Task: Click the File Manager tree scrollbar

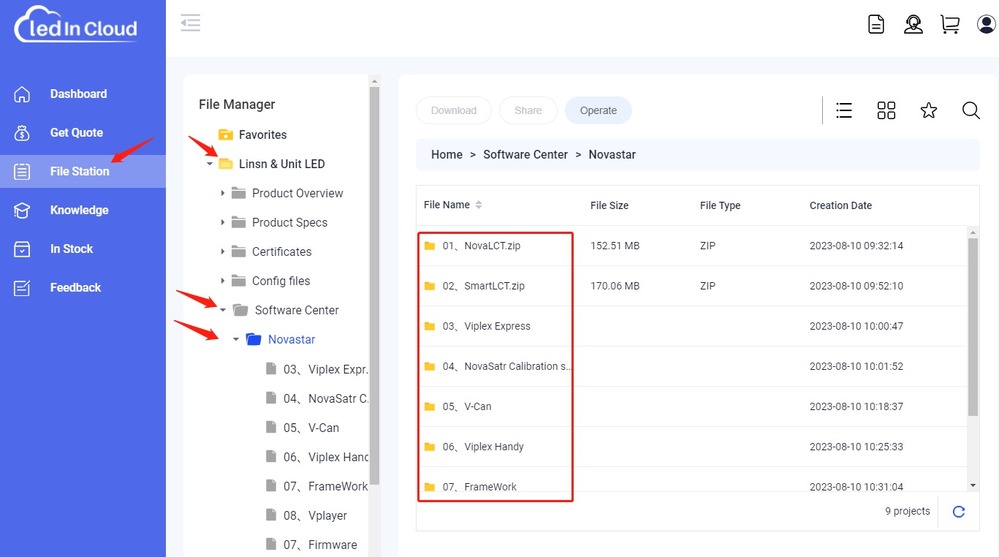Action: (x=375, y=286)
